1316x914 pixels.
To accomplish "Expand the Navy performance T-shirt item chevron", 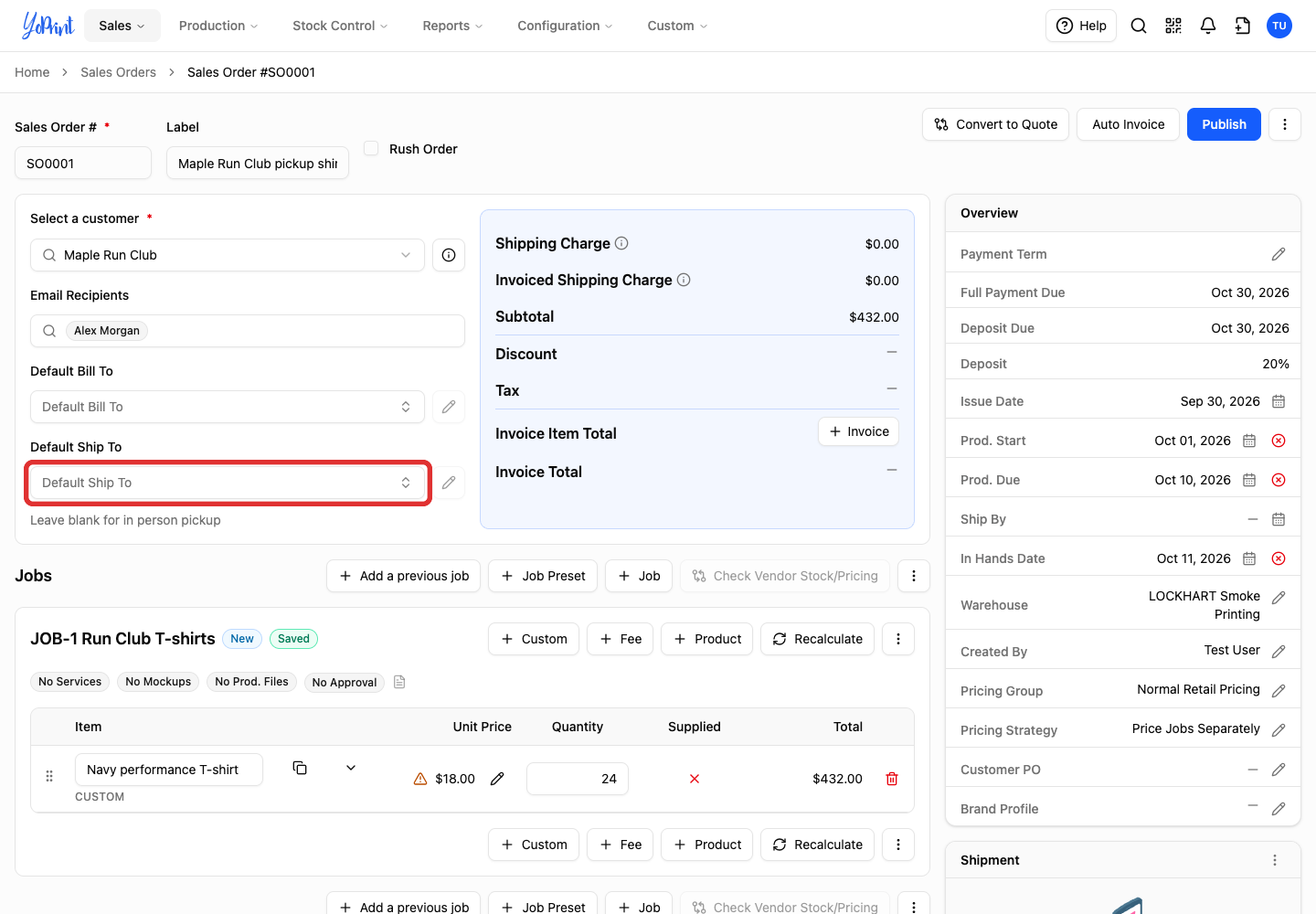I will click(x=351, y=768).
